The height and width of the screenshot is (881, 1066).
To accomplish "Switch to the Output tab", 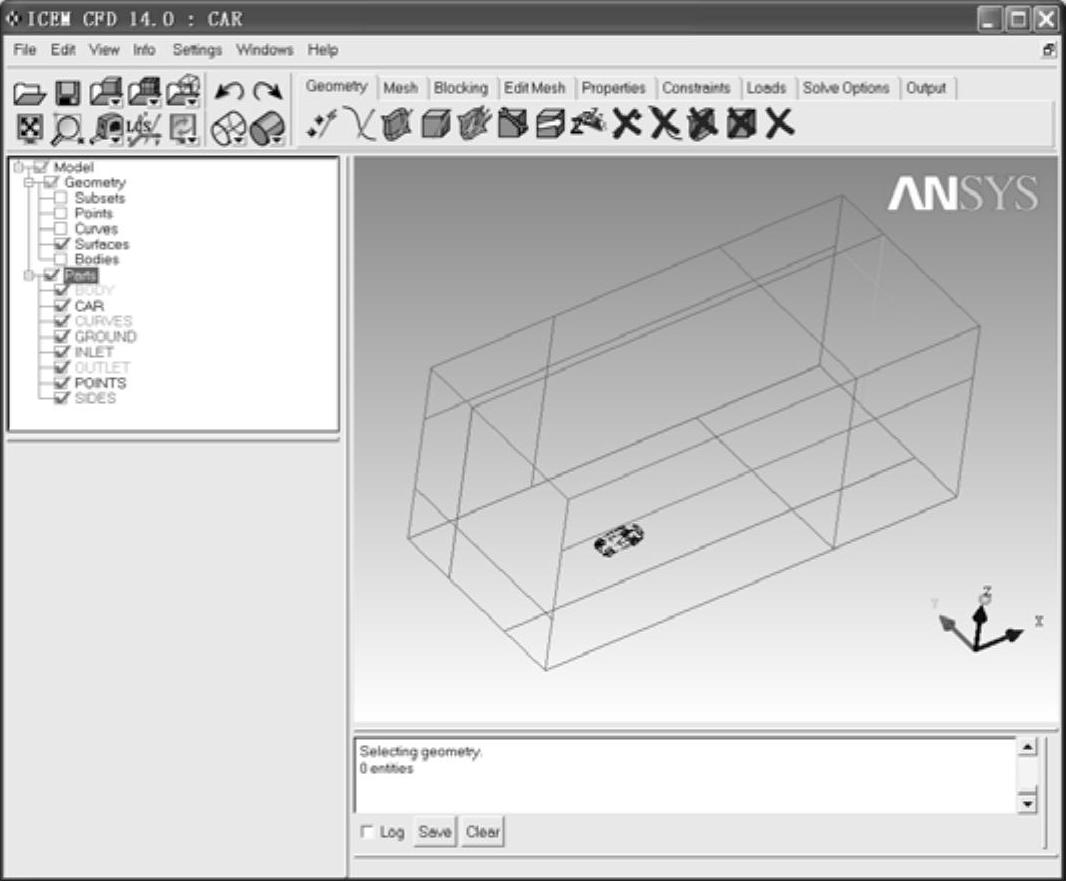I will coord(926,88).
